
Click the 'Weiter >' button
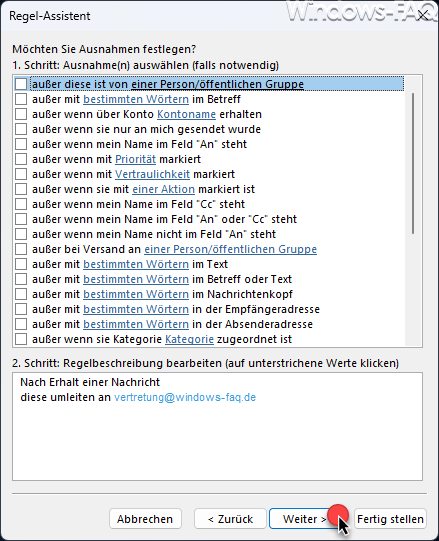(305, 519)
